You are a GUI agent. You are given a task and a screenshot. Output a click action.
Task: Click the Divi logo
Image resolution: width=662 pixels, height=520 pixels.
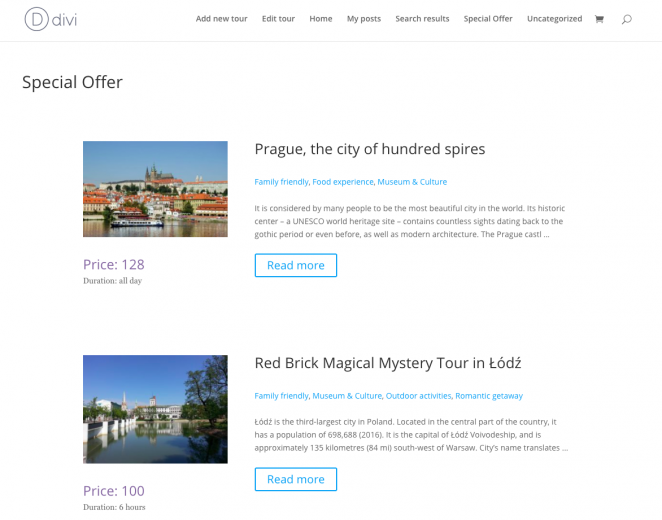pos(51,19)
